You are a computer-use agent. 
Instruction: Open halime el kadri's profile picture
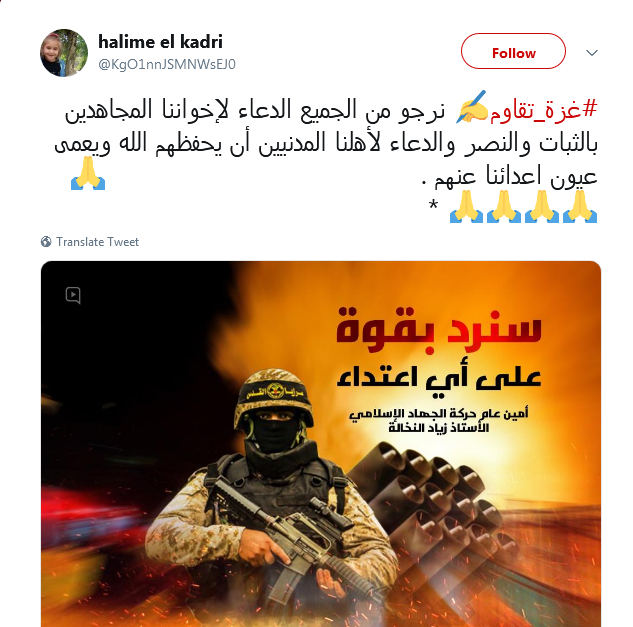64,53
